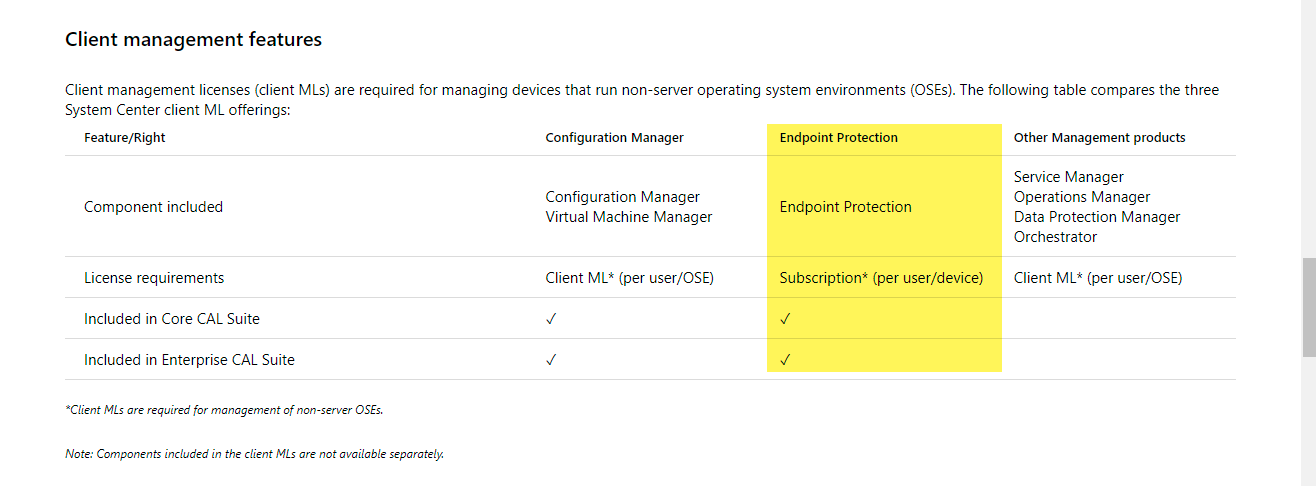Click the 'Configuration Manager' column header

click(x=615, y=138)
